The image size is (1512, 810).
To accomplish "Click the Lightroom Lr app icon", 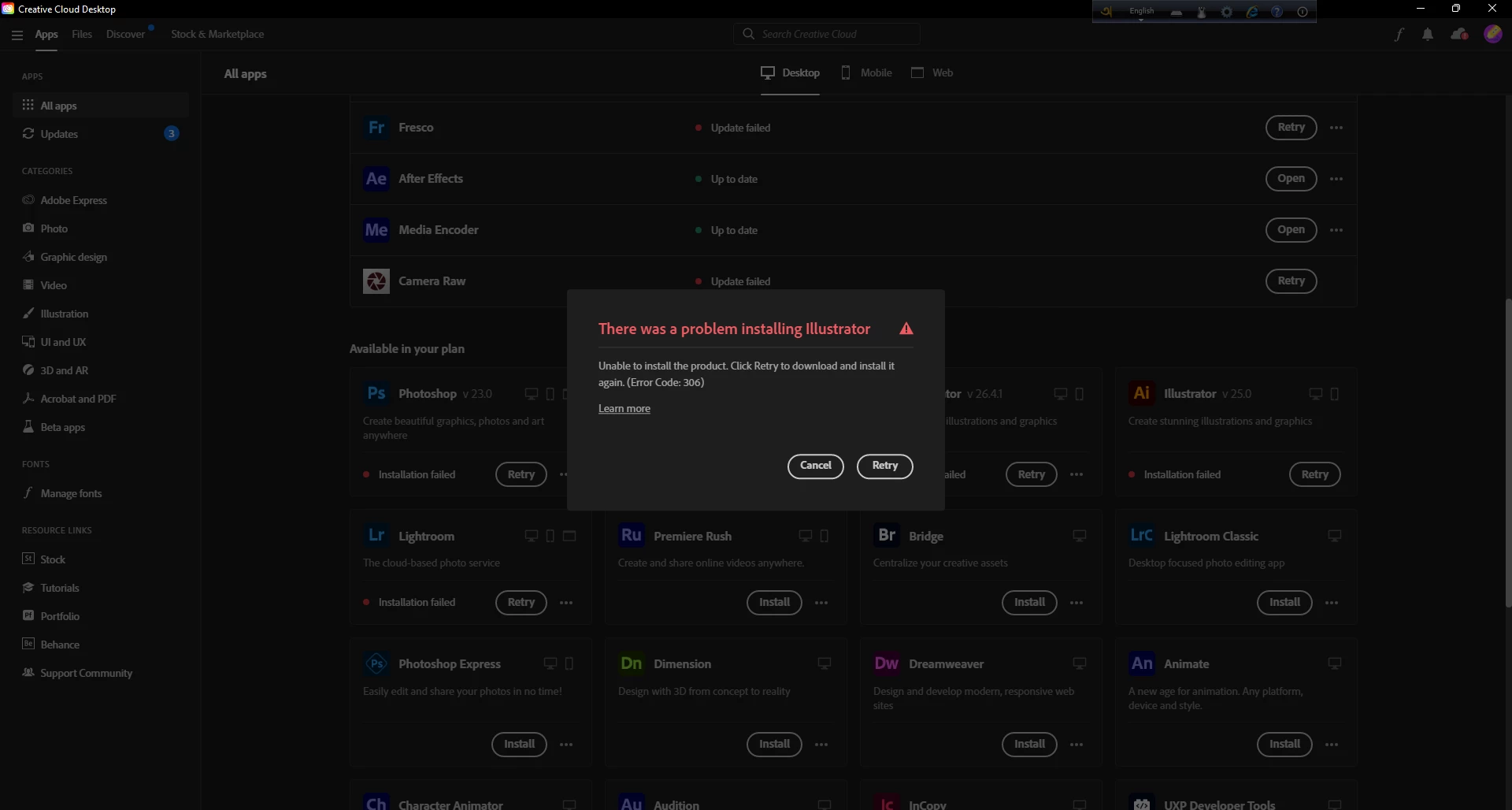I will (376, 536).
